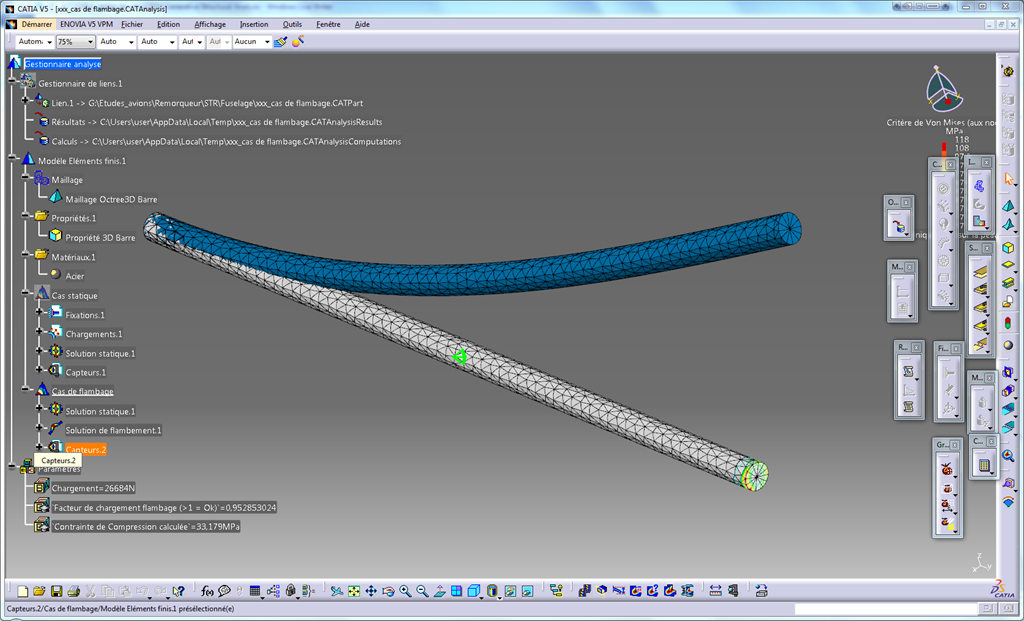Screen dimensions: 1024x621
Task: Collapse the Cas de flambage tree node
Action: (25, 390)
